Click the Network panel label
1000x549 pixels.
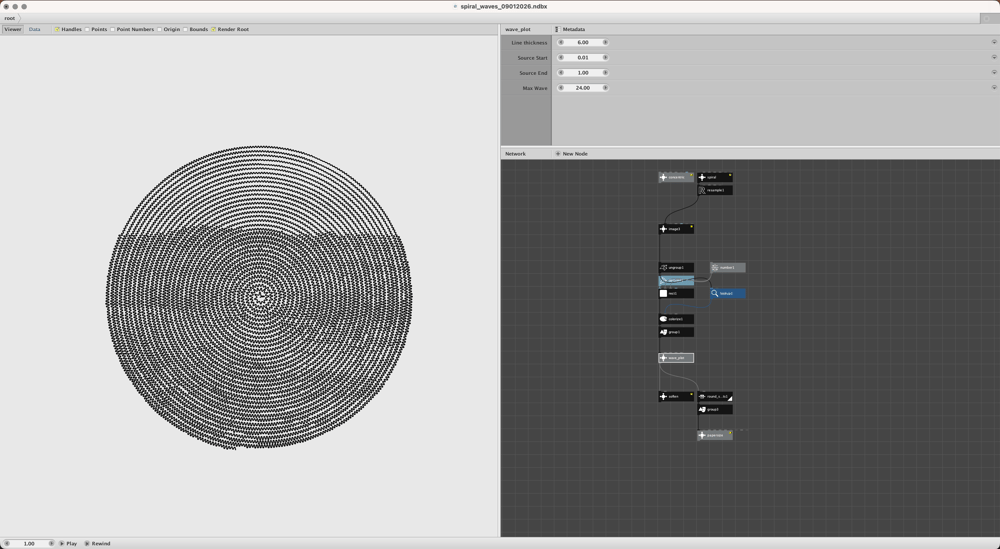pos(515,154)
